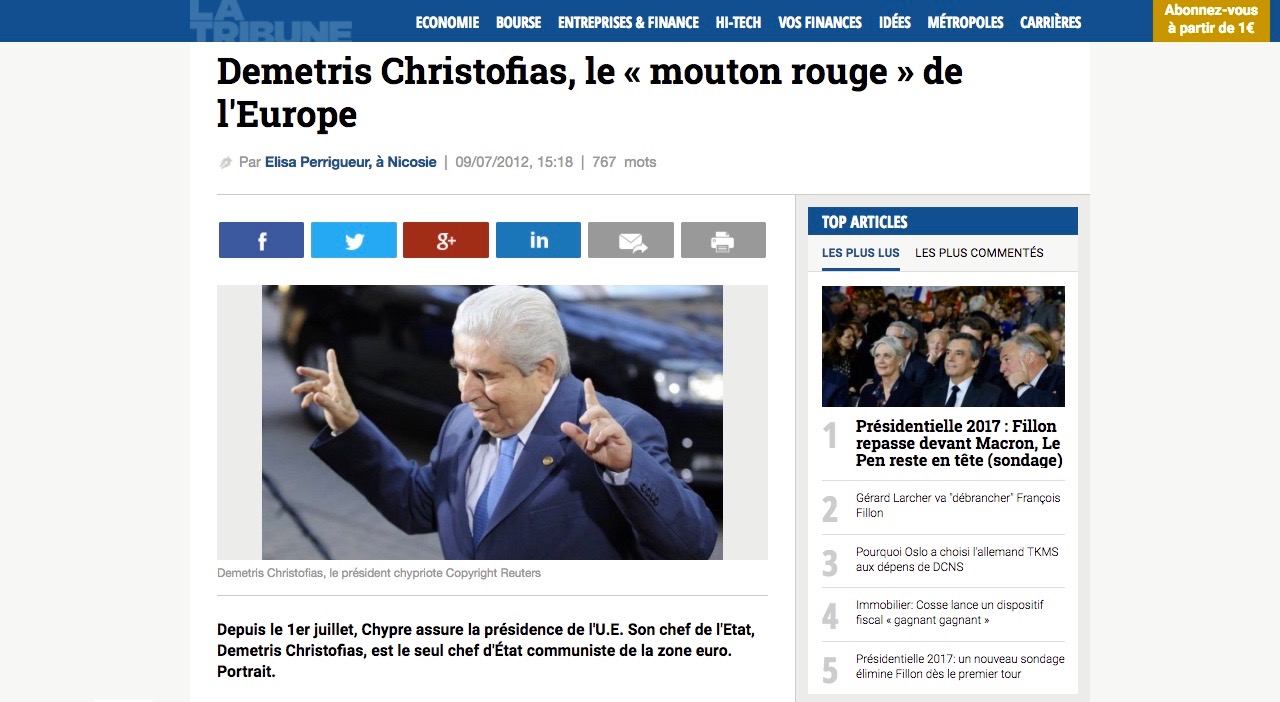Print the article using printer icon
1280x702 pixels.
pos(723,240)
